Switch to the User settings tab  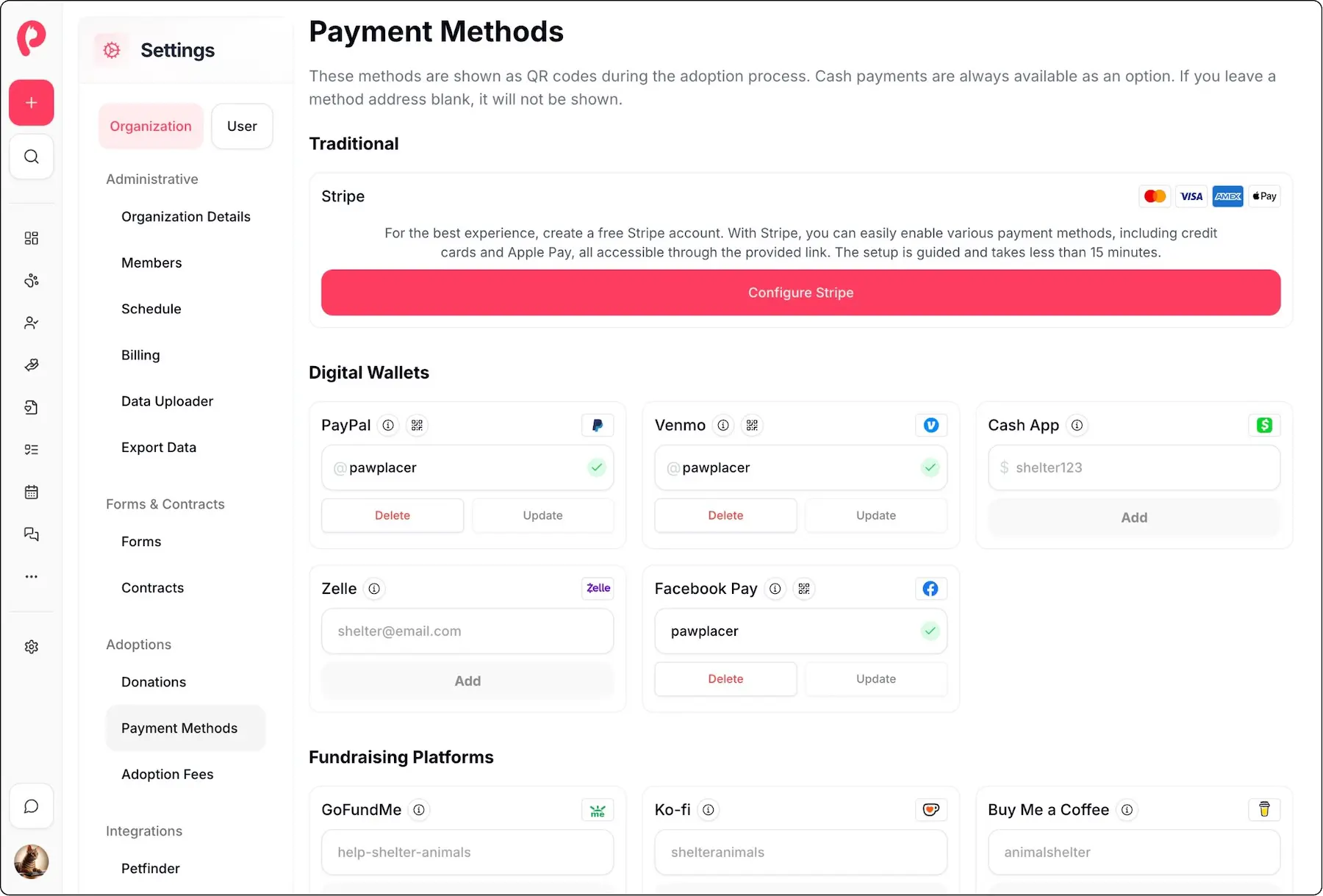click(241, 126)
